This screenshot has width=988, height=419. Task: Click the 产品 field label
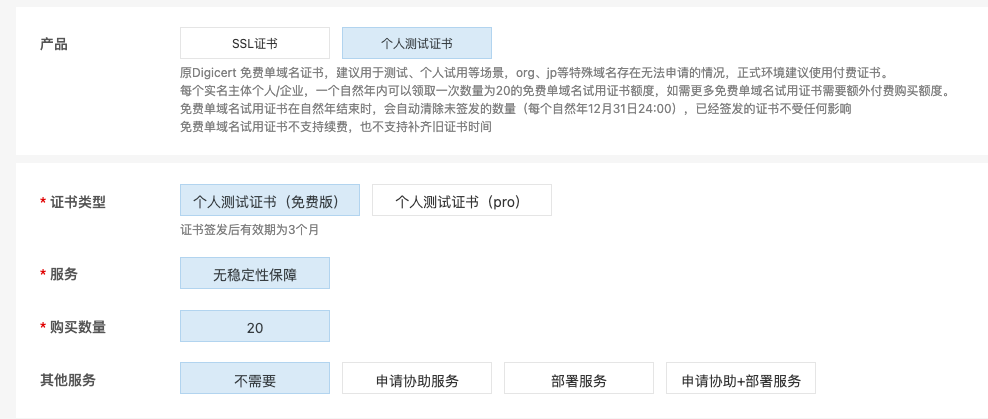pyautogui.click(x=54, y=44)
